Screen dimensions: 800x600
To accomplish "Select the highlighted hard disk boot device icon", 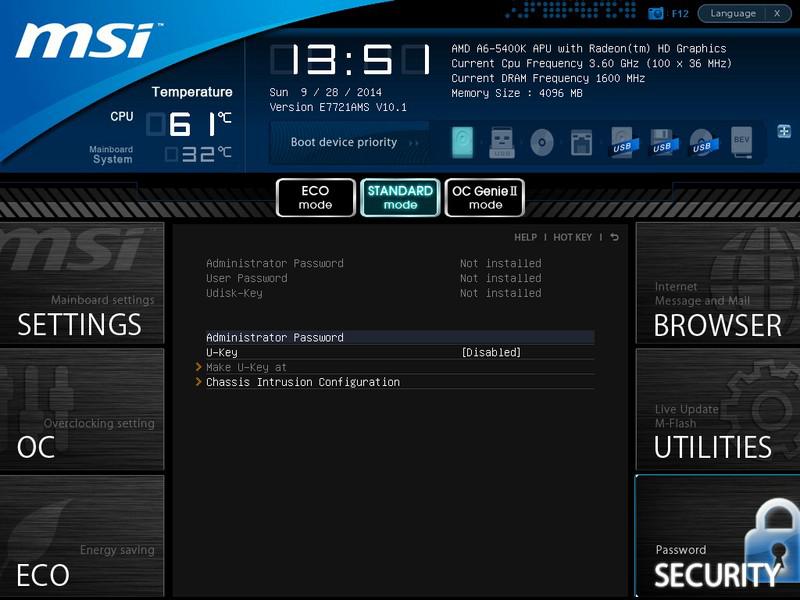I will [x=462, y=142].
